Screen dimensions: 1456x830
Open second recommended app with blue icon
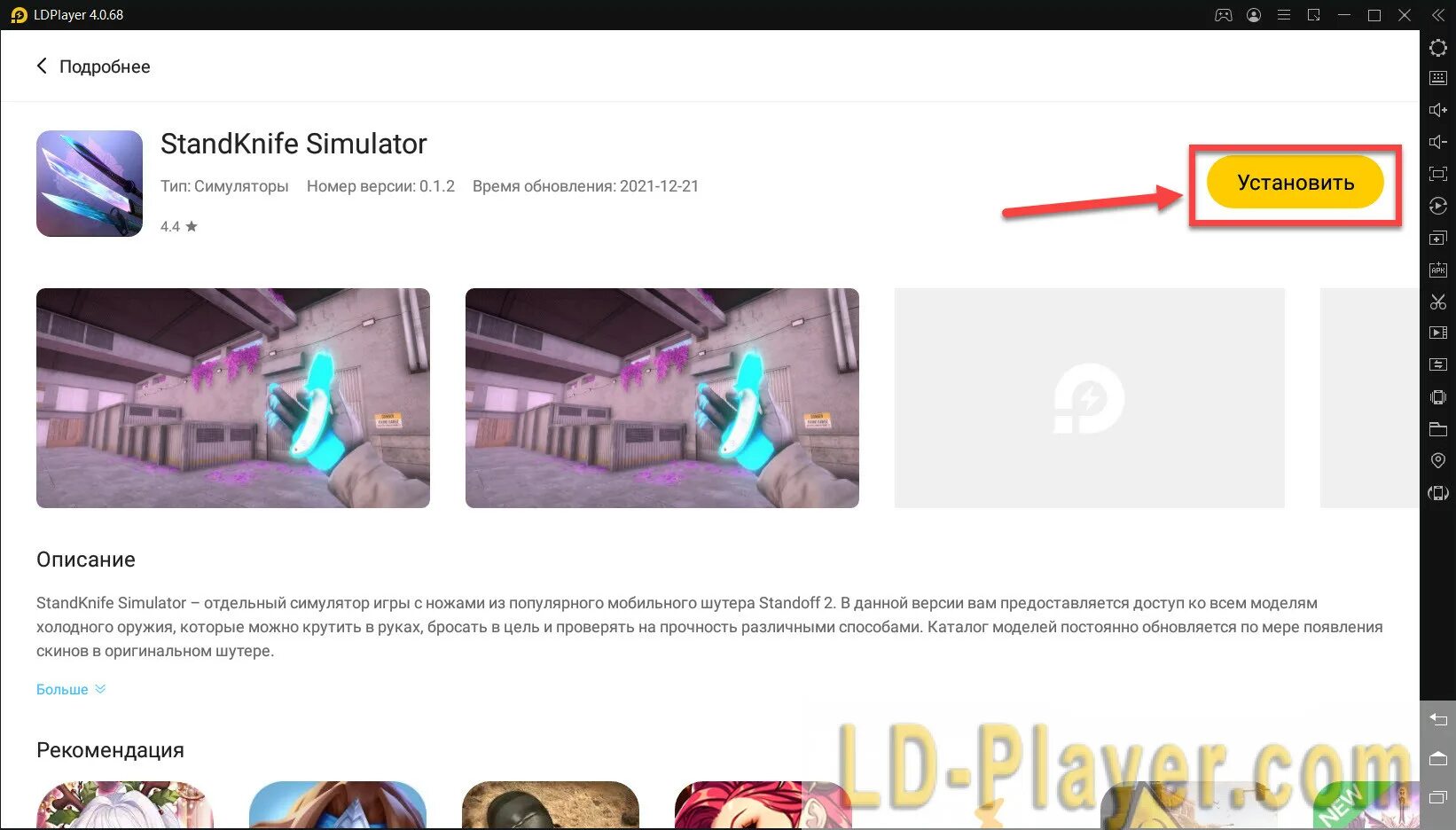[x=338, y=805]
